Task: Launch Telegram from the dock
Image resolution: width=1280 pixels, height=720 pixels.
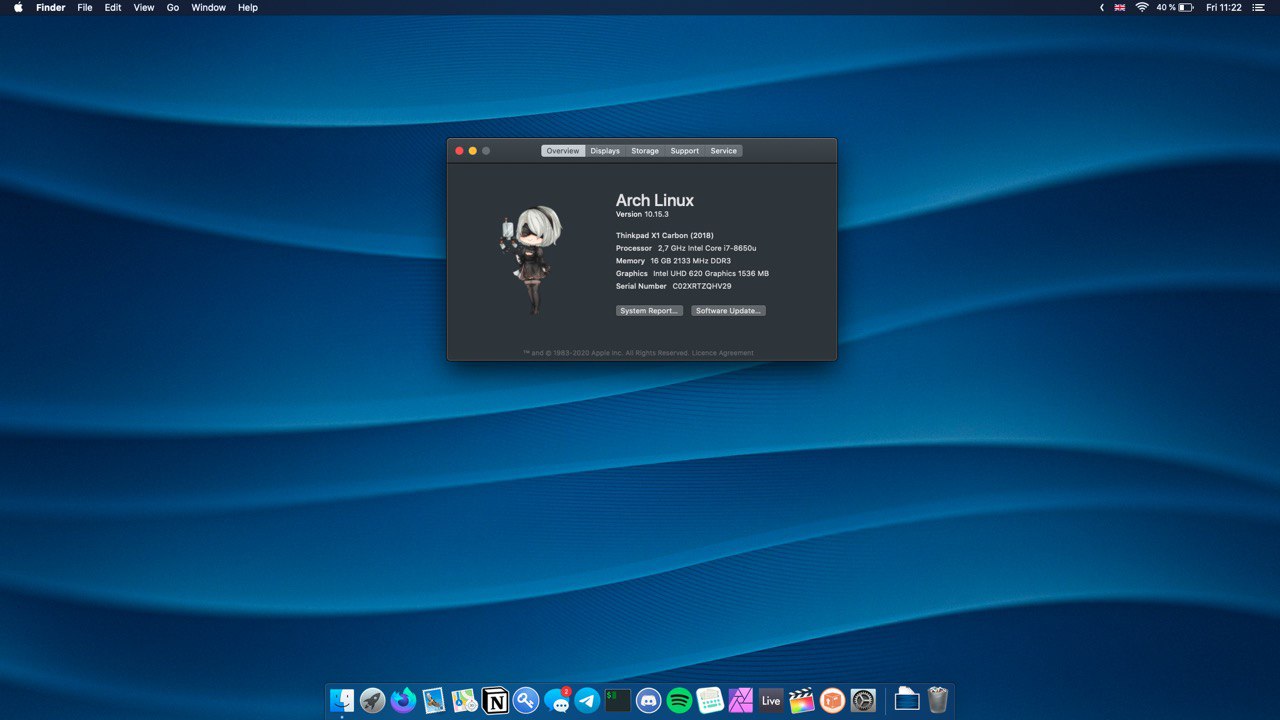Action: click(x=587, y=701)
